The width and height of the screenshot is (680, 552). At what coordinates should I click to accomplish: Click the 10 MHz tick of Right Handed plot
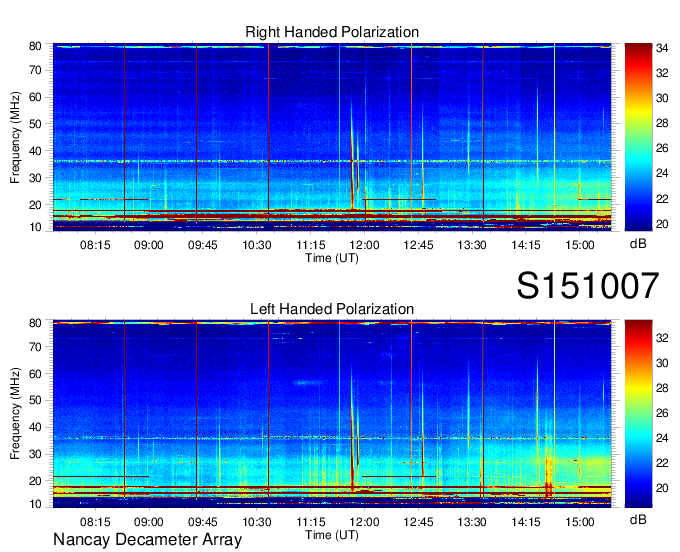point(35,227)
